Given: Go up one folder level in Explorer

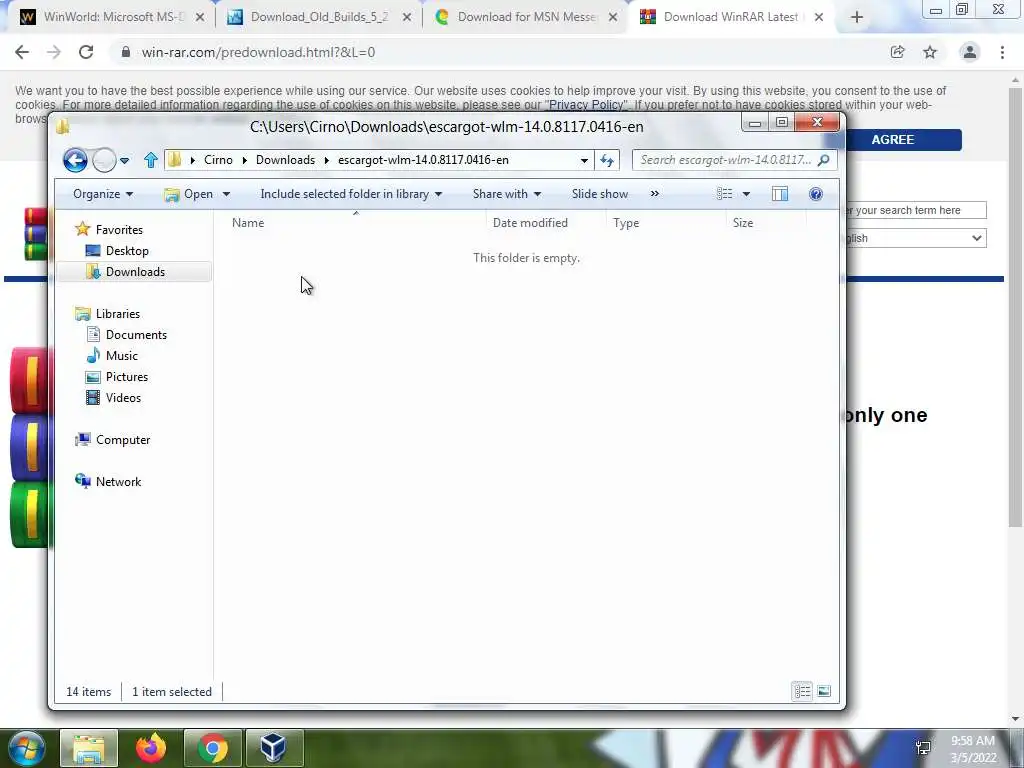Looking at the screenshot, I should point(151,160).
